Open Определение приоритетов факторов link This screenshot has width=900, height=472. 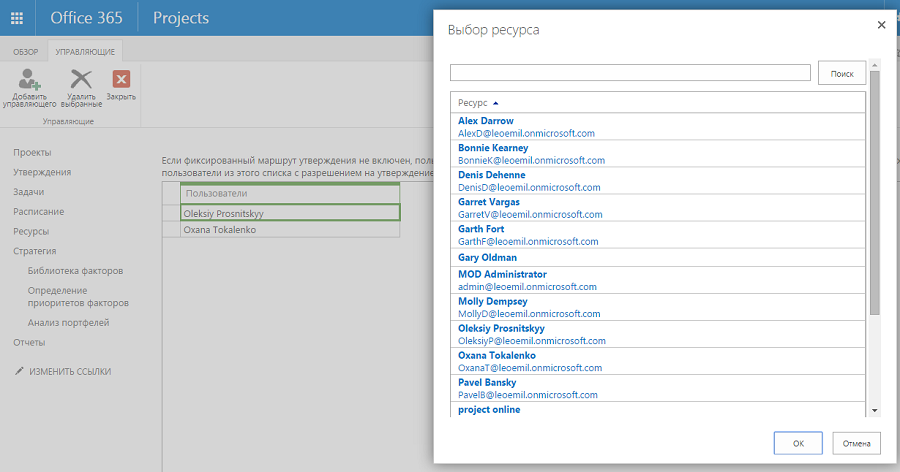[x=78, y=296]
